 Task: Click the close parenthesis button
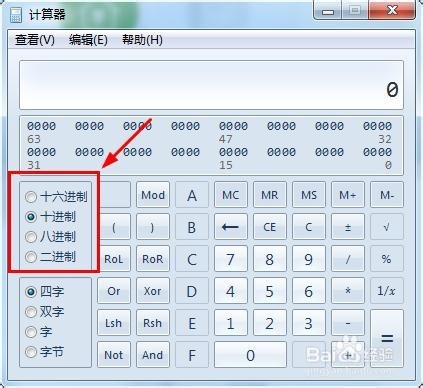coord(153,227)
